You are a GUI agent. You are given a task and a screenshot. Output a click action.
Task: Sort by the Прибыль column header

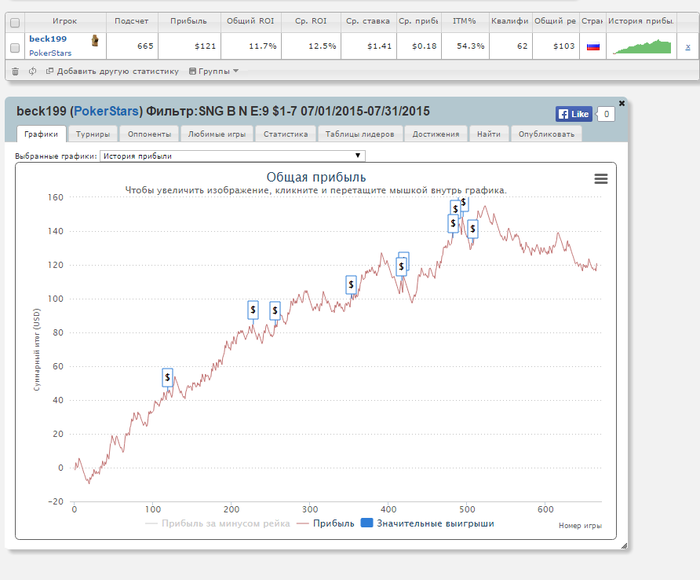click(188, 21)
